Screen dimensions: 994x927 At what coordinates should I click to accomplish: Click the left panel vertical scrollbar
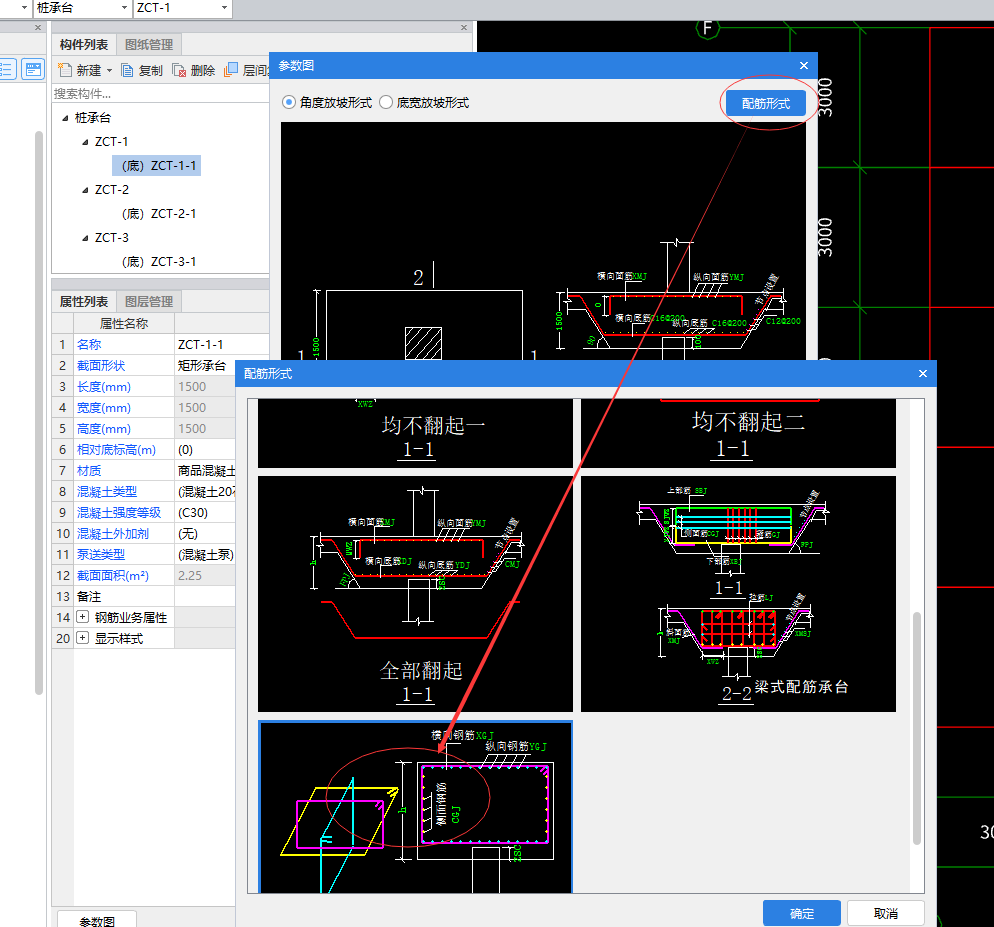[39, 412]
